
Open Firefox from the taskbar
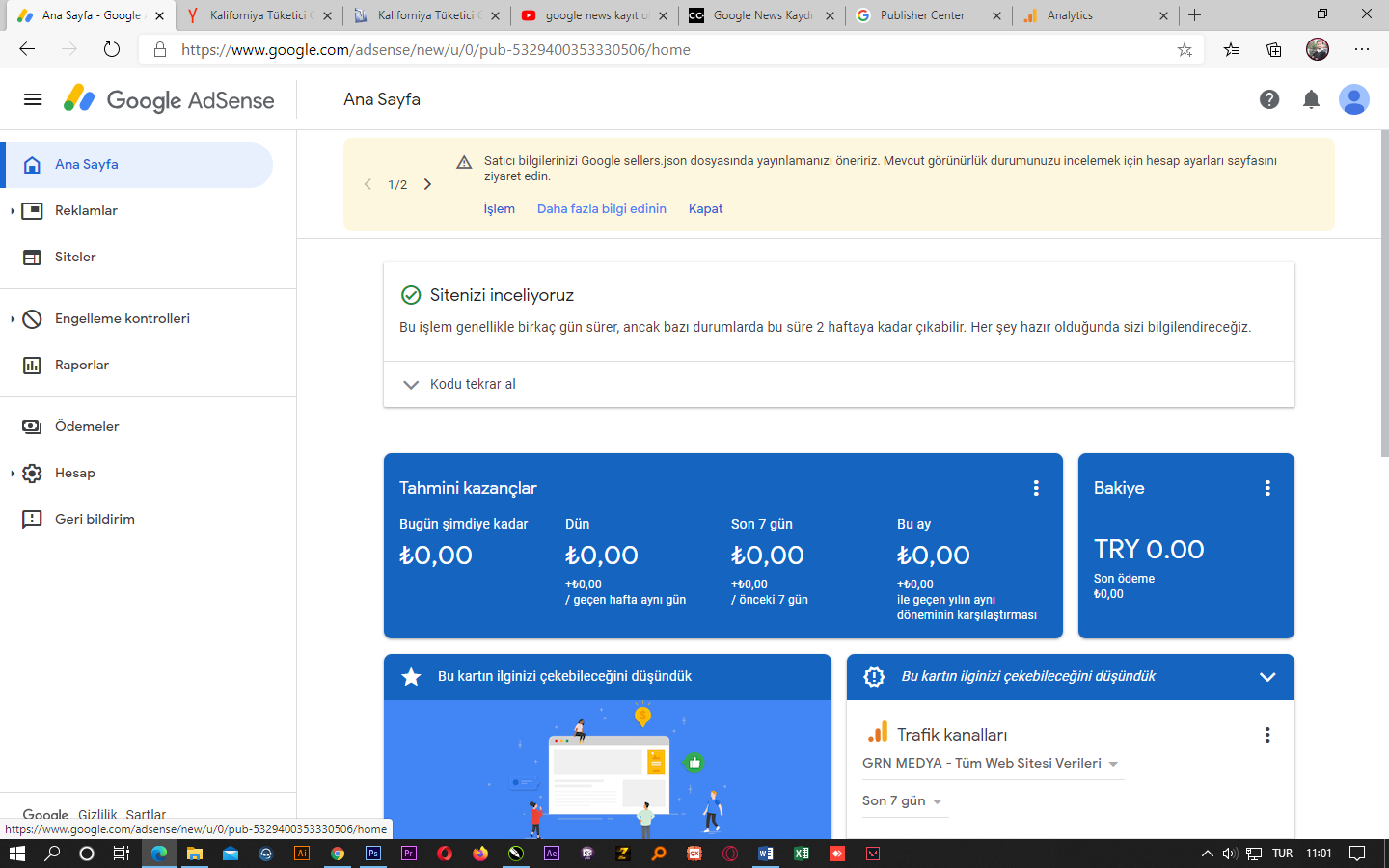point(480,854)
